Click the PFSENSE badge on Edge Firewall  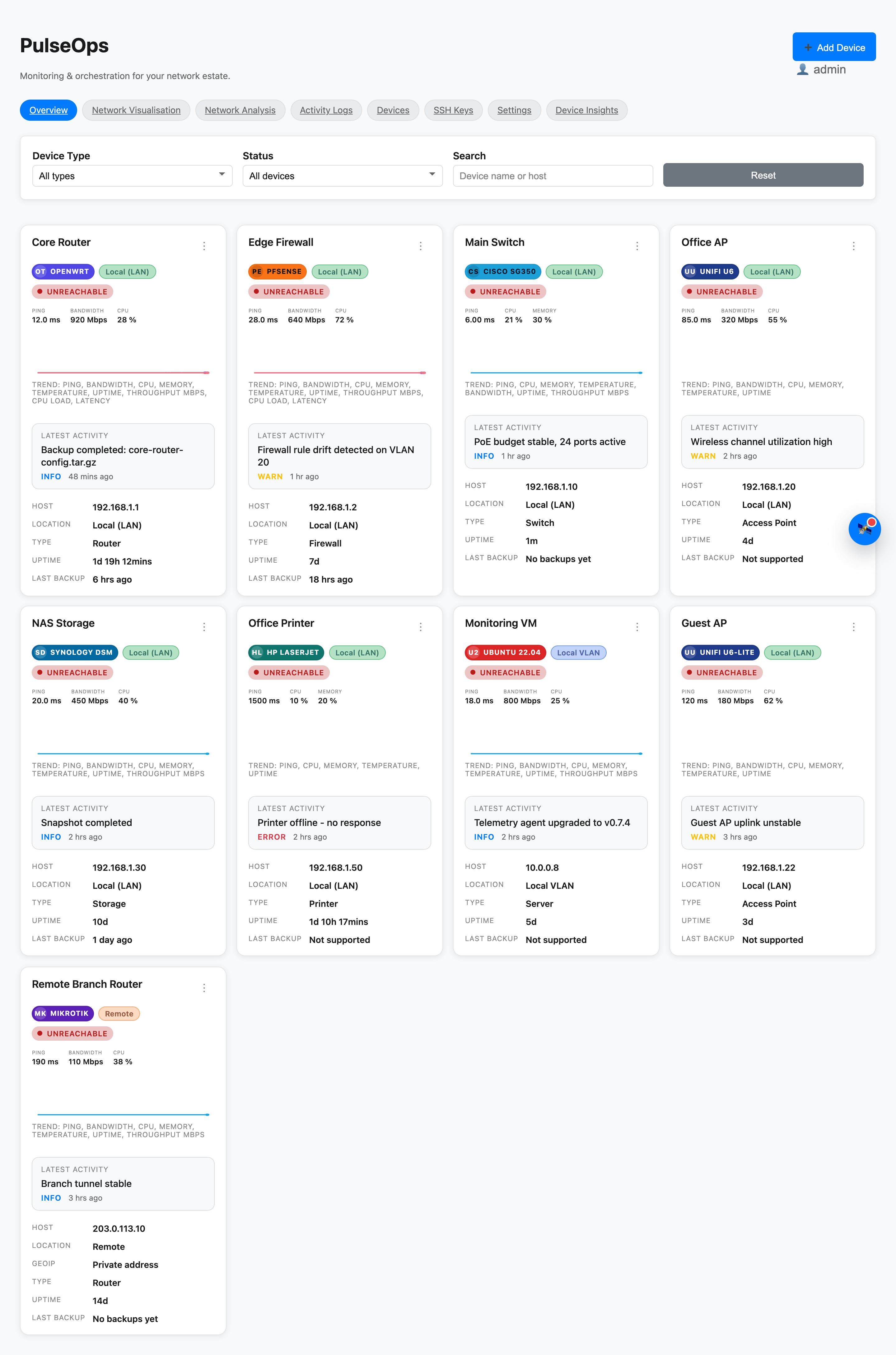[x=277, y=271]
